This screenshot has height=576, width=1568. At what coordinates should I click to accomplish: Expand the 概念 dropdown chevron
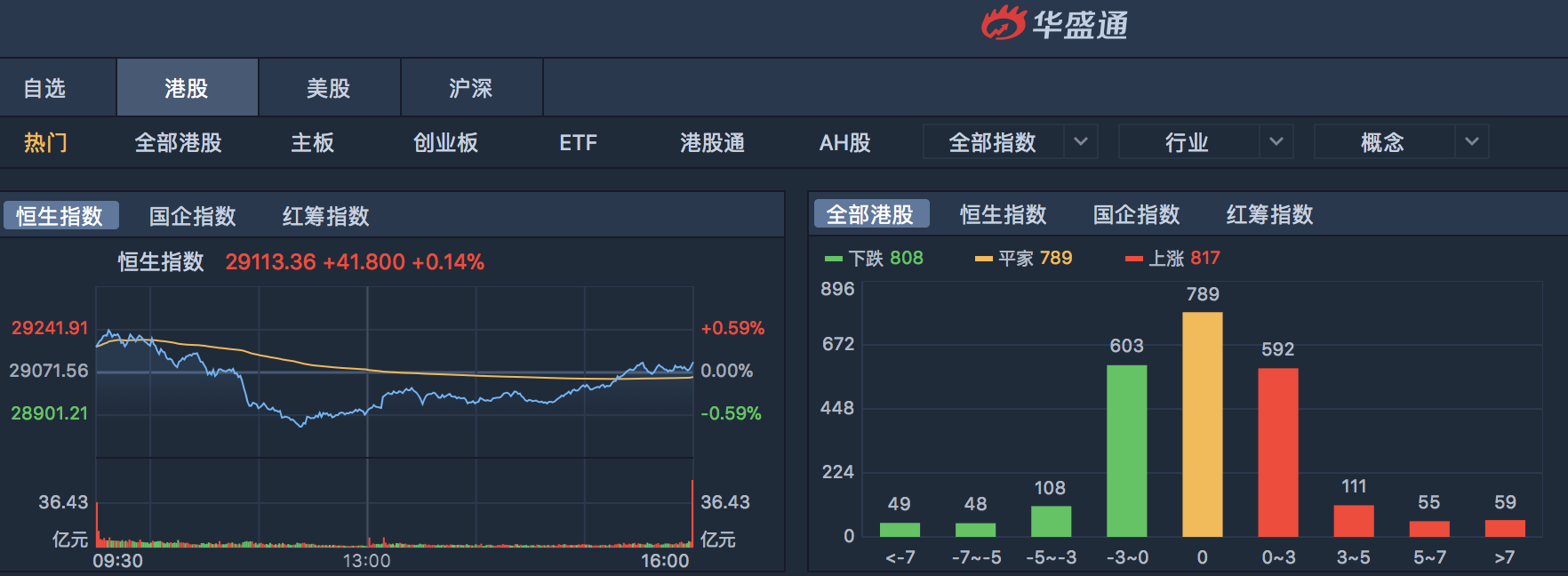(1471, 142)
